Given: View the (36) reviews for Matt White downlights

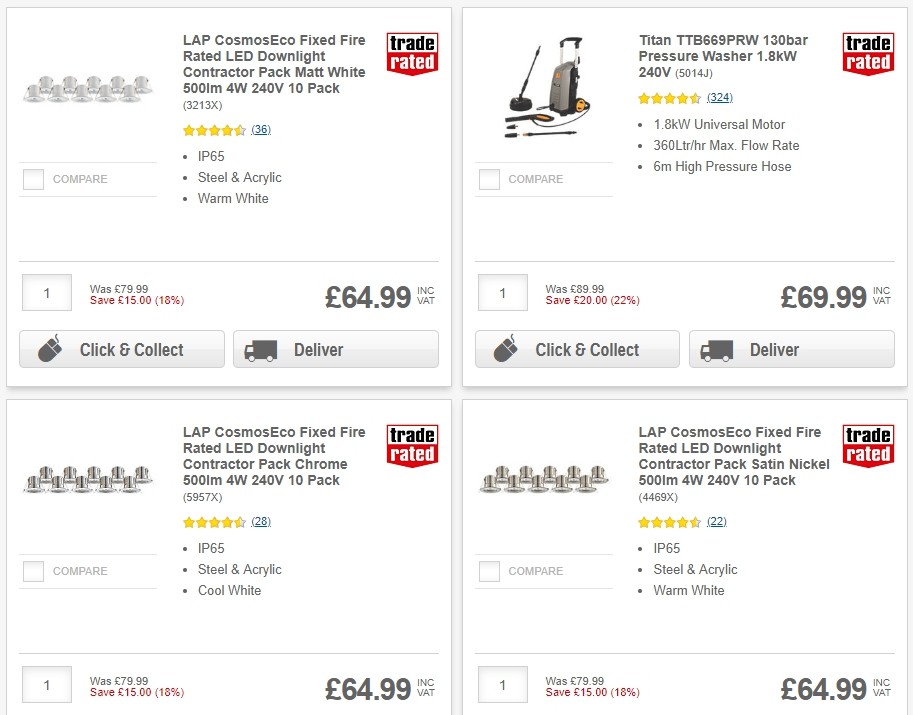Looking at the screenshot, I should 260,129.
